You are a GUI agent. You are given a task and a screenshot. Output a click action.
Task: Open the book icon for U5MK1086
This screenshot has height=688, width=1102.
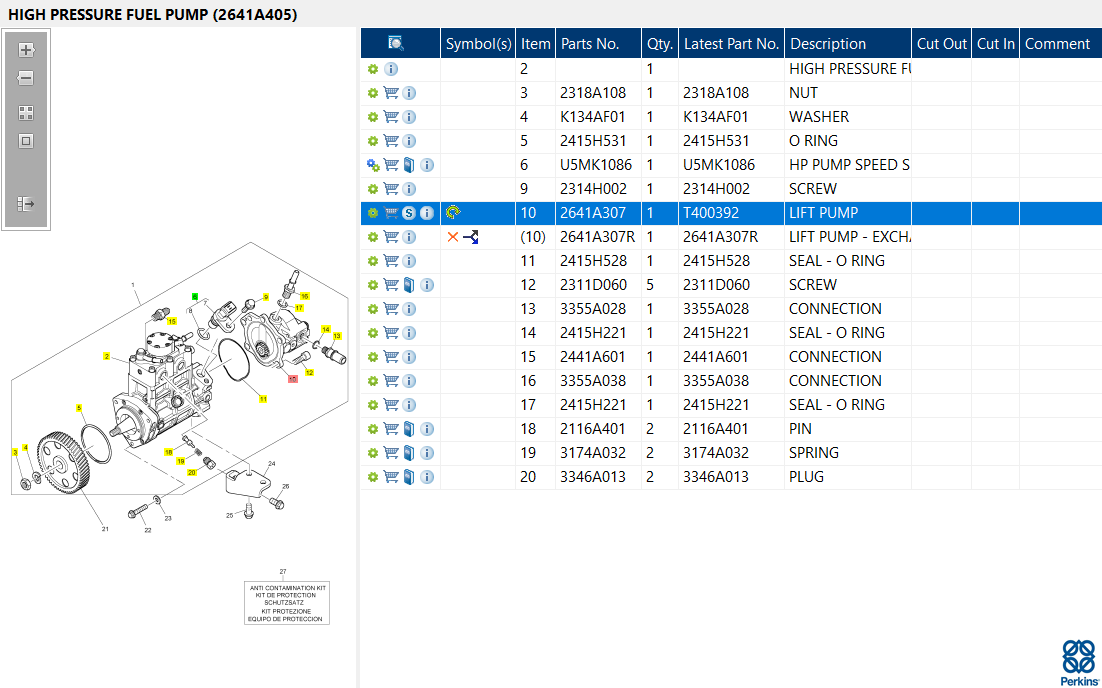point(409,165)
